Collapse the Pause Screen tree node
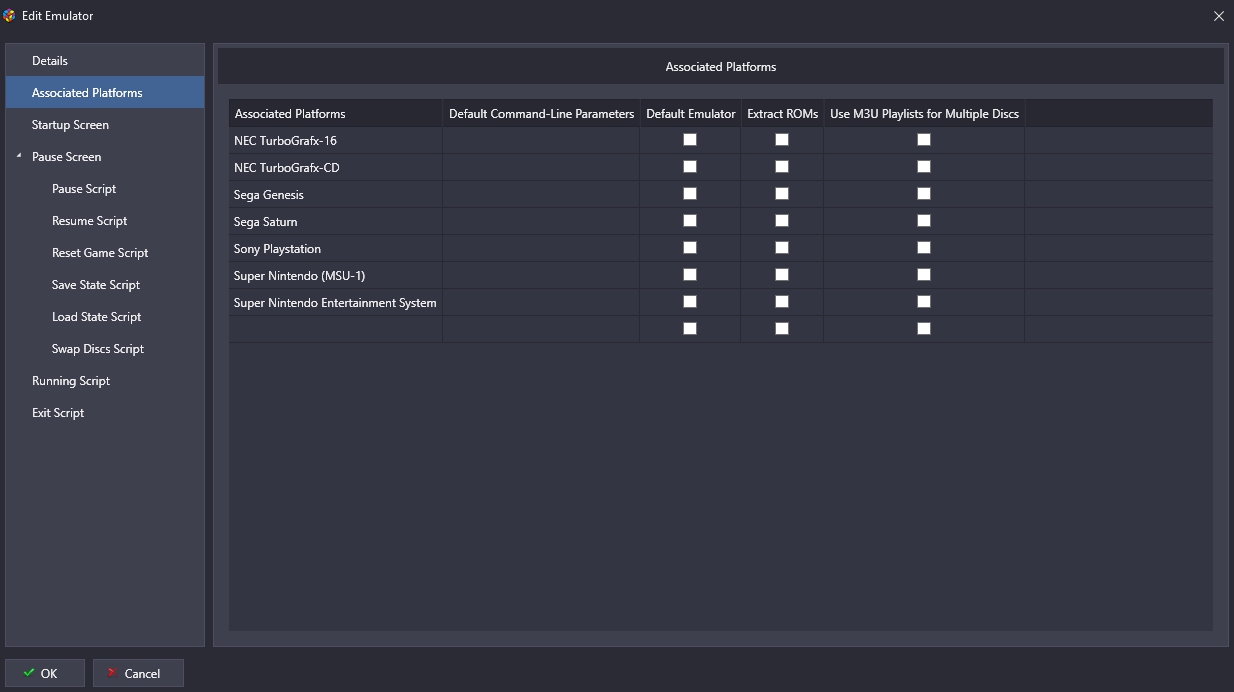 tap(18, 156)
